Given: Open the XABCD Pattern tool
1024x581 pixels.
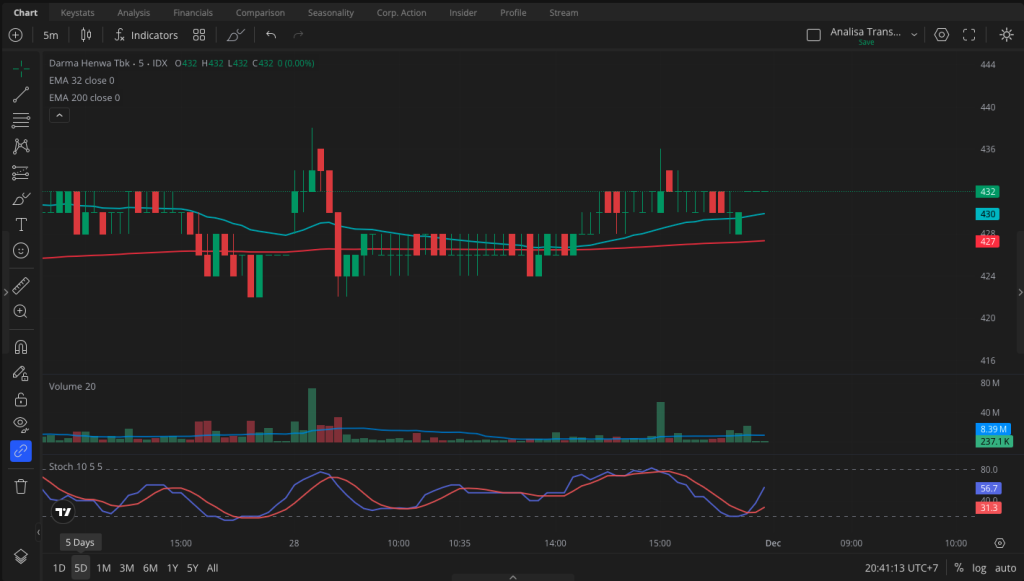Looking at the screenshot, I should click(x=21, y=146).
